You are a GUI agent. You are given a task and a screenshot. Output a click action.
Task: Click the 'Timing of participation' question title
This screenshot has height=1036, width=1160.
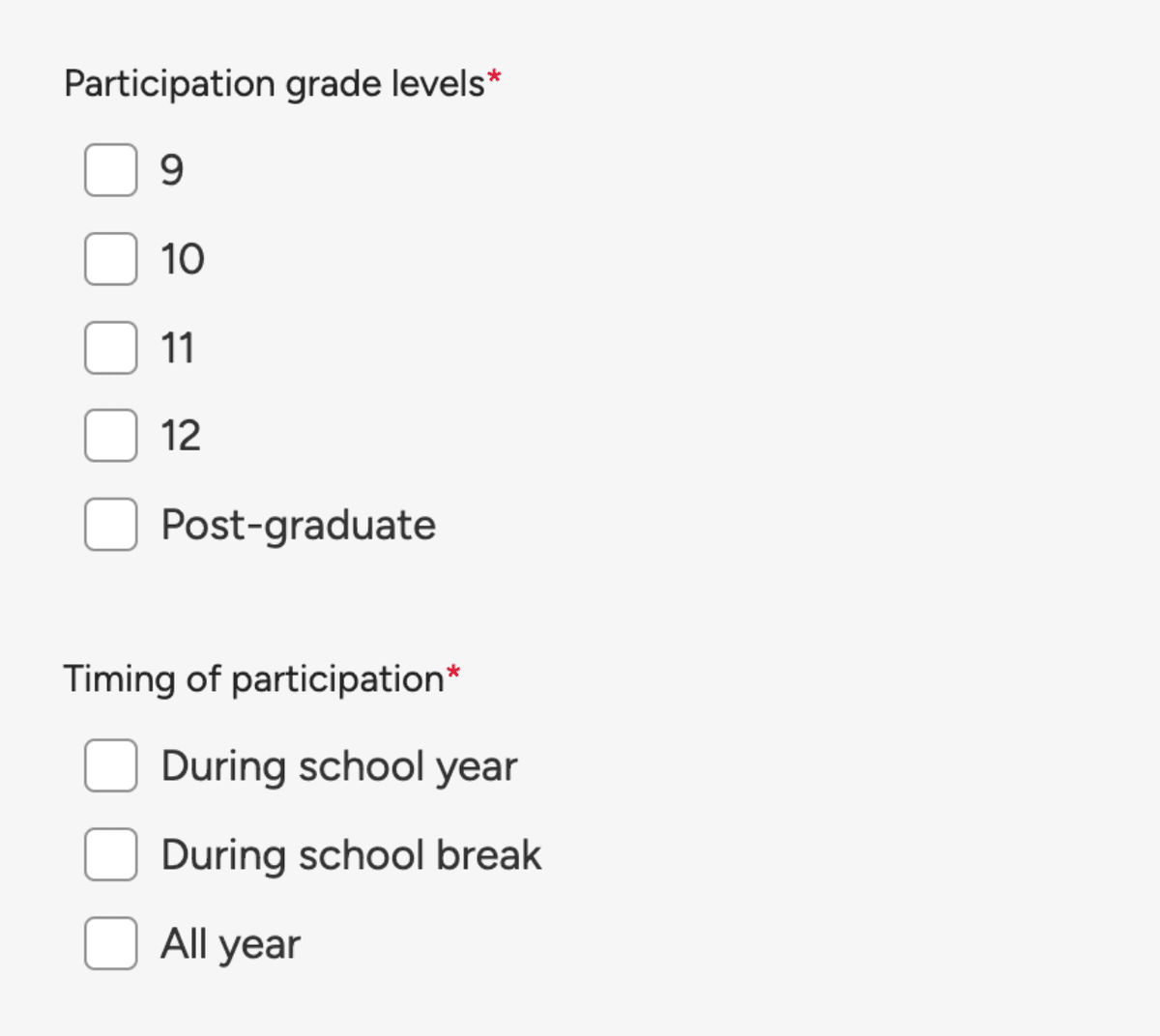point(254,679)
